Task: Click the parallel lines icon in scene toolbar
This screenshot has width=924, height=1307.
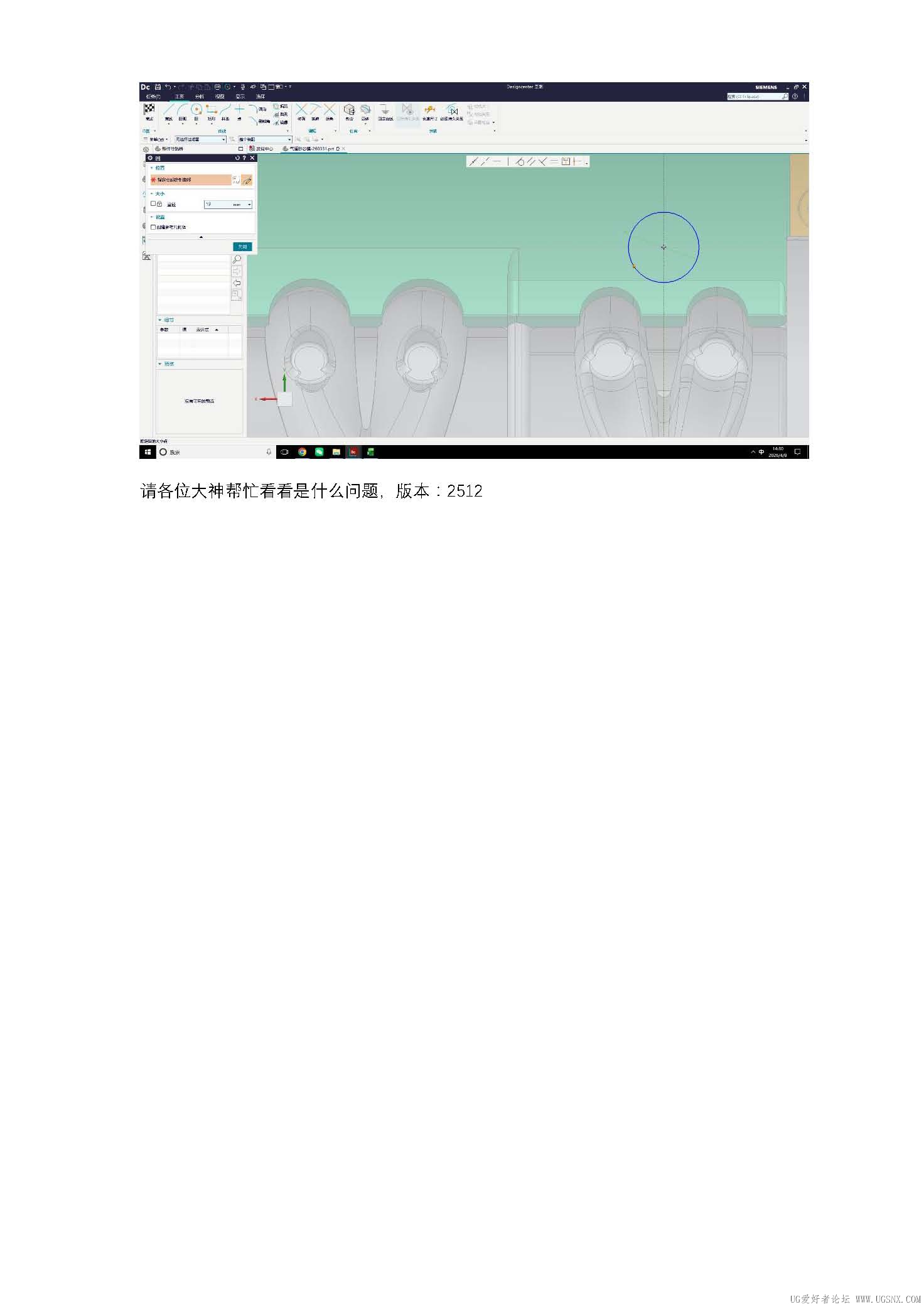Action: click(x=532, y=161)
